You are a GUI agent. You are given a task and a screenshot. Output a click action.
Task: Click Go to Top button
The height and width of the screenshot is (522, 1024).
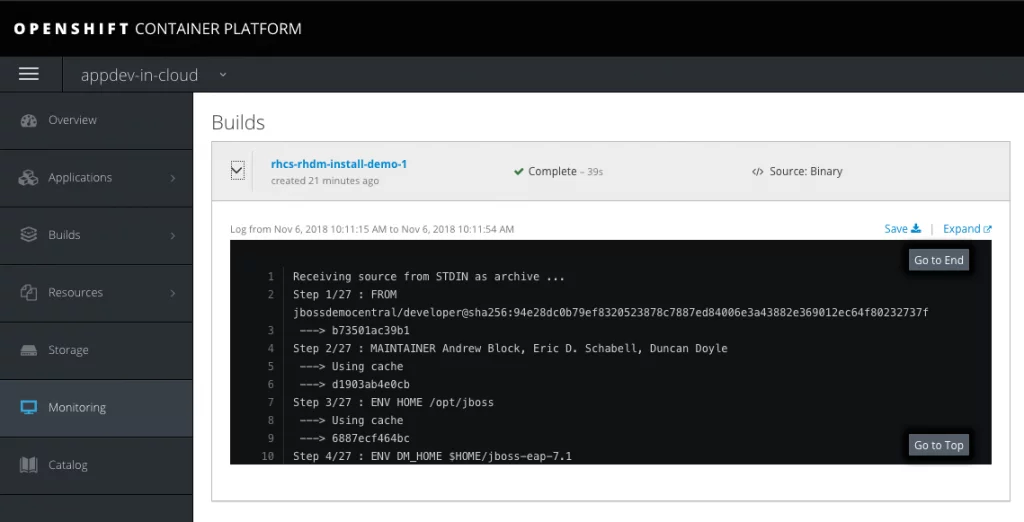[x=938, y=445]
